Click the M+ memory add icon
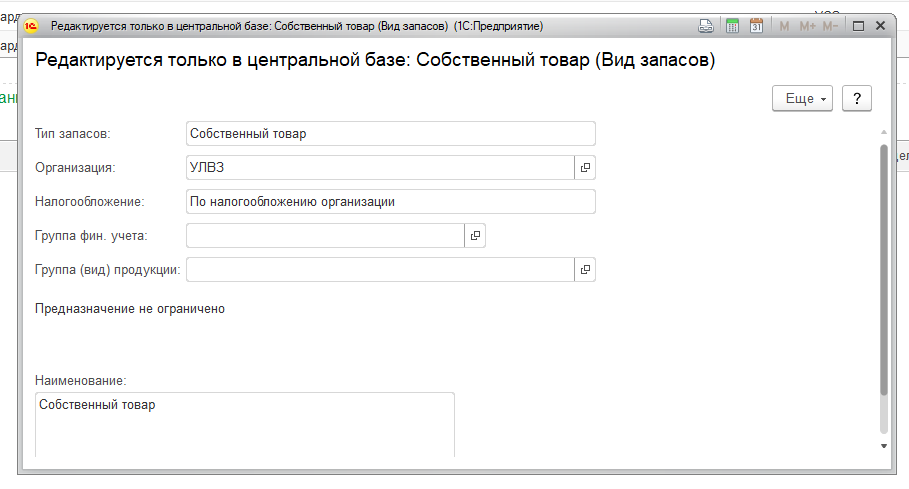Image resolution: width=909 pixels, height=489 pixels. click(x=808, y=26)
